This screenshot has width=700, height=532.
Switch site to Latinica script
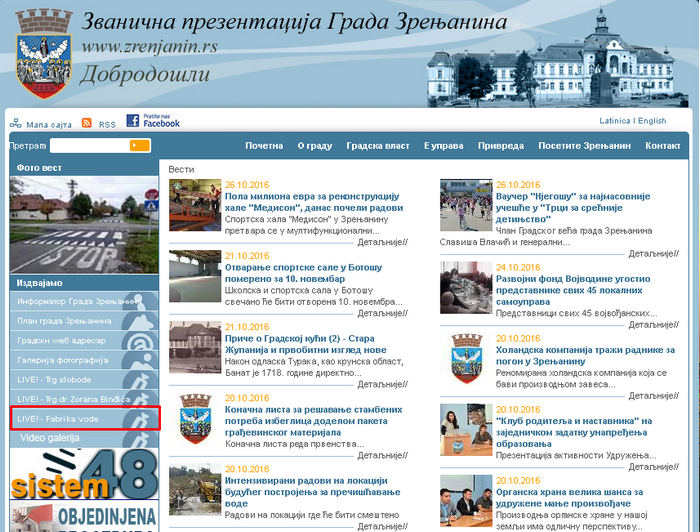click(x=614, y=121)
